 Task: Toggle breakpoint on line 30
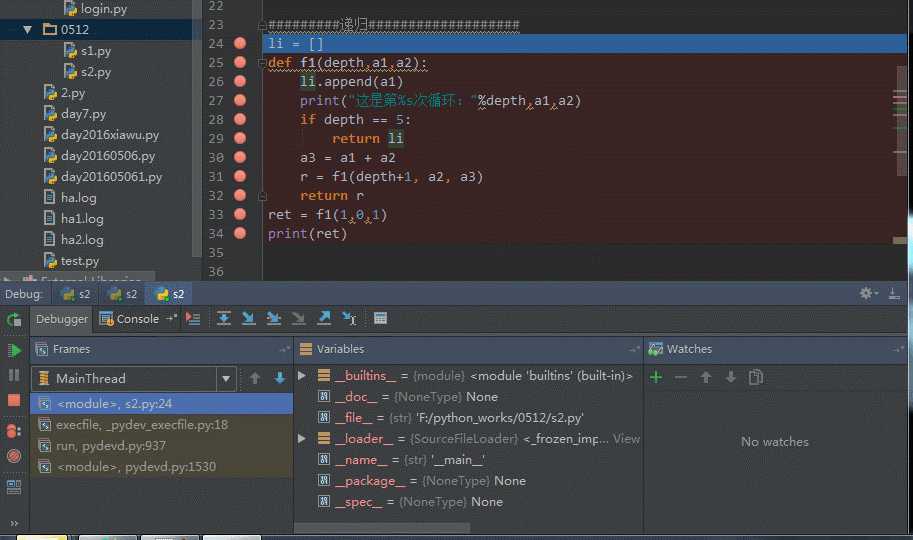240,157
